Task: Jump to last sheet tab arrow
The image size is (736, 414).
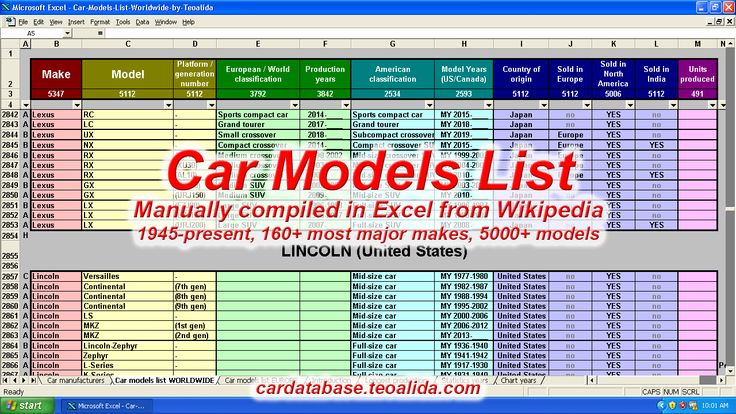Action: point(33,380)
